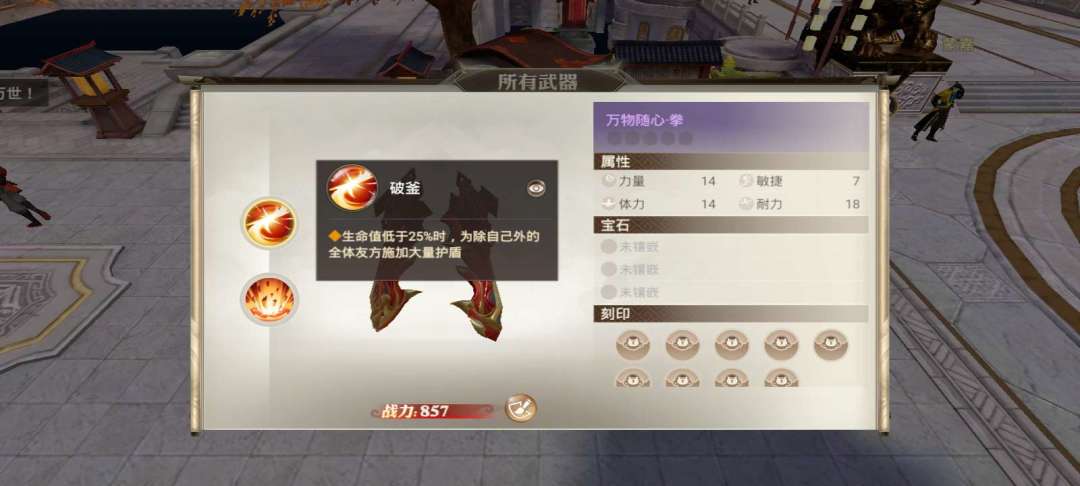Click the 宝石 section header
The height and width of the screenshot is (486, 1080).
pyautogui.click(x=731, y=225)
